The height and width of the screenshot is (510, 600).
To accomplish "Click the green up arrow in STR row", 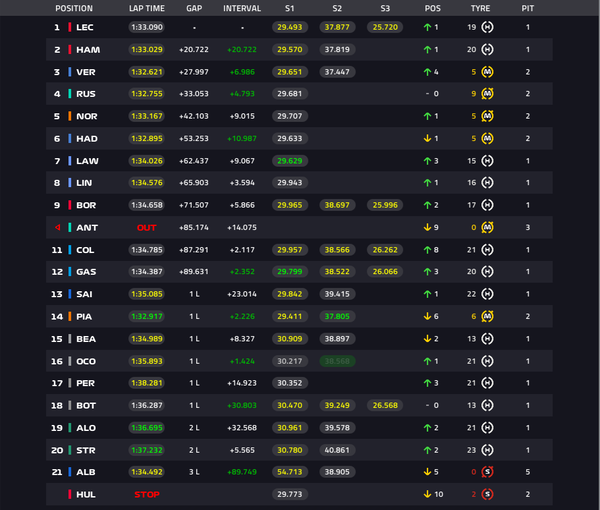I will pyautogui.click(x=427, y=450).
